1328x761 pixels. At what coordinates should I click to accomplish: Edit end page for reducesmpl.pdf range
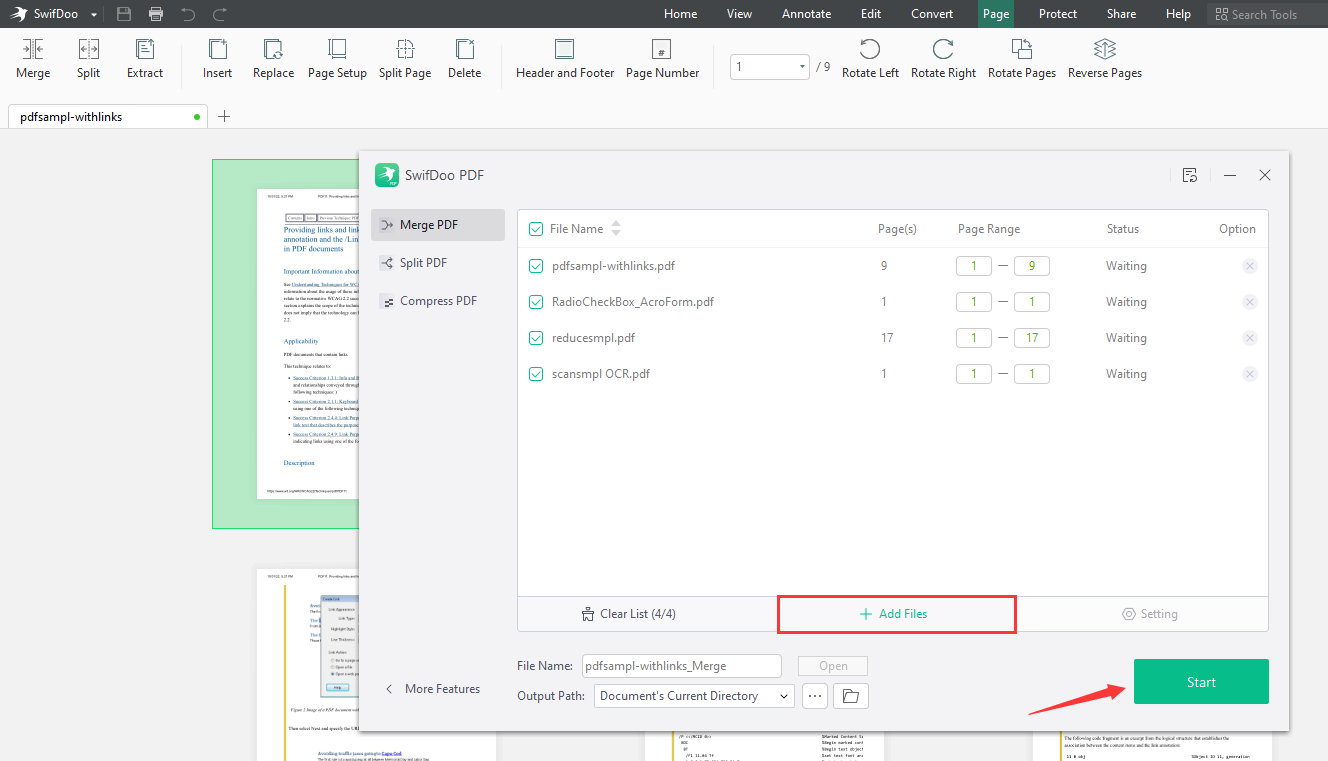[x=1031, y=338]
